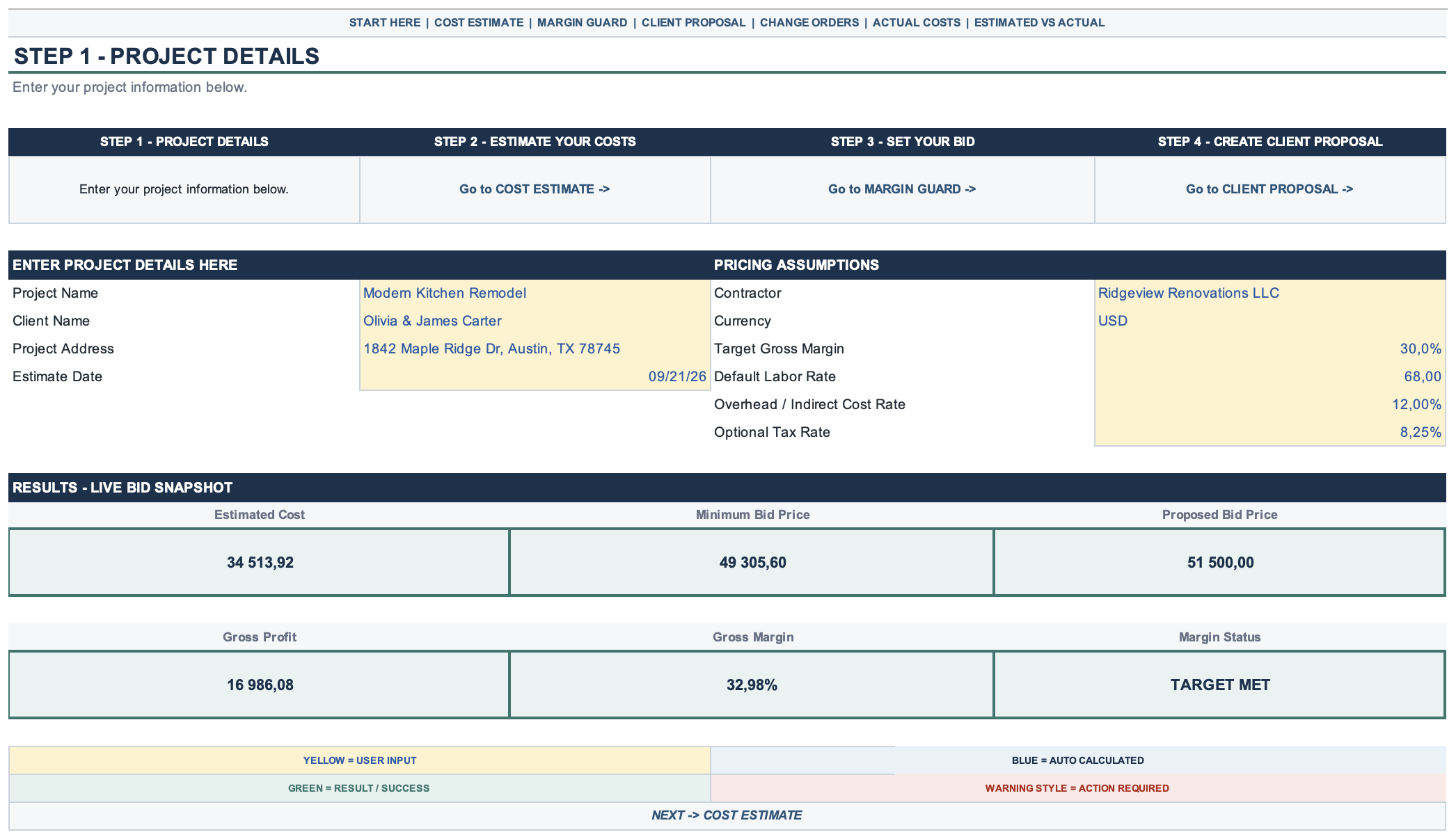The image size is (1456, 839).
Task: Click the Optional Tax Rate label
Action: coord(772,432)
